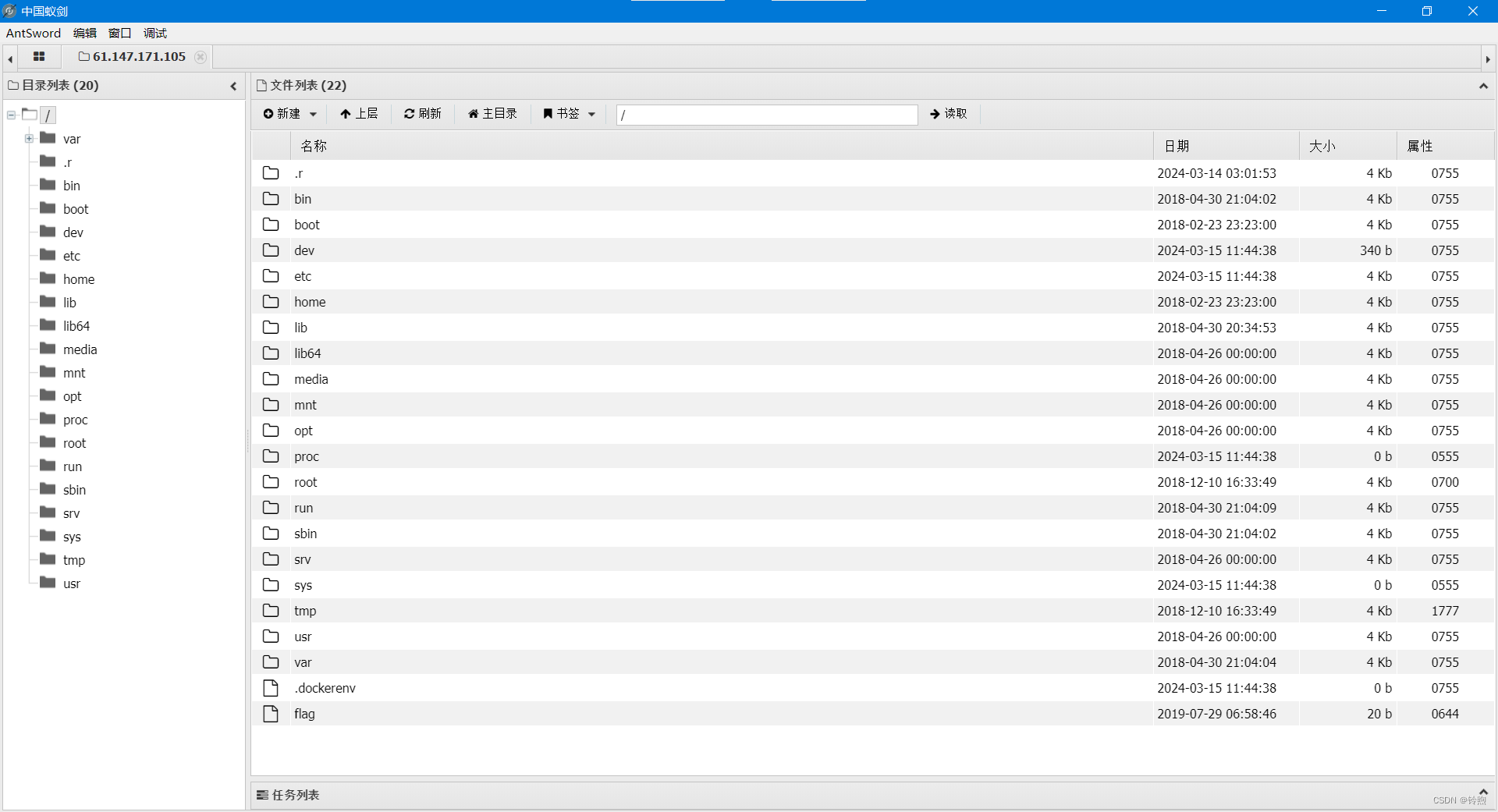Select the flag file name
The width and height of the screenshot is (1498, 812).
304,714
